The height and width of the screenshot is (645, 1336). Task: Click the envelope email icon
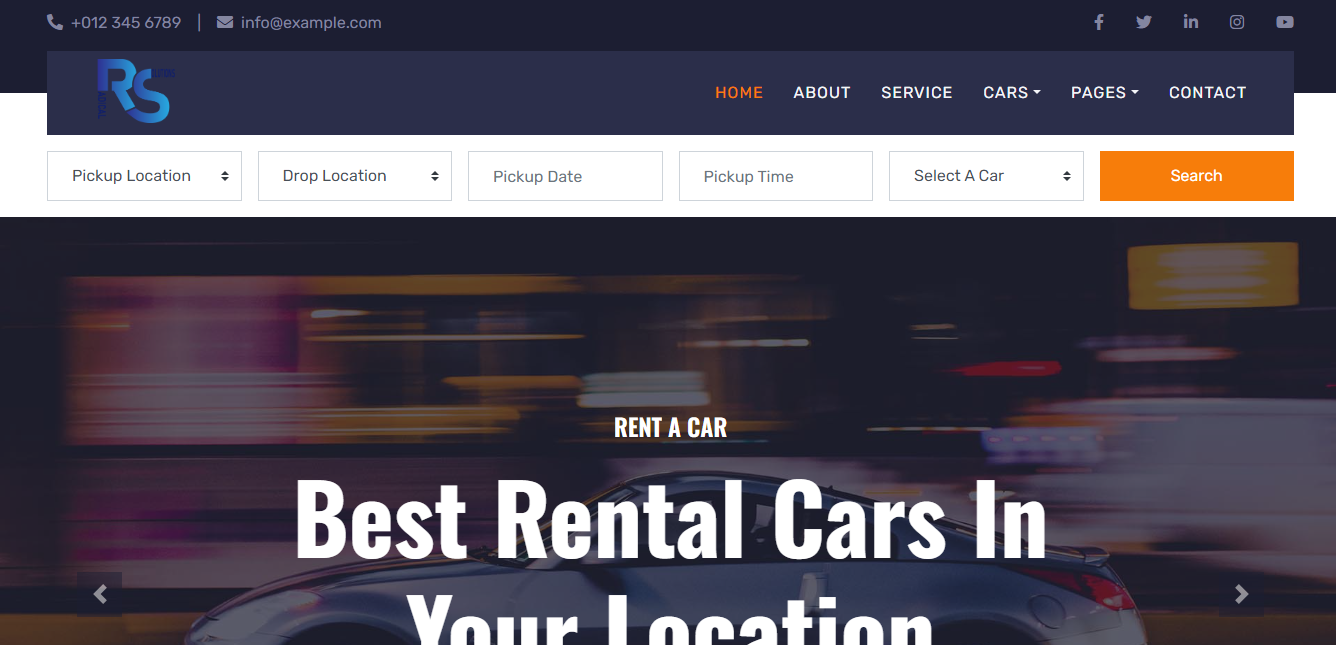pos(225,22)
